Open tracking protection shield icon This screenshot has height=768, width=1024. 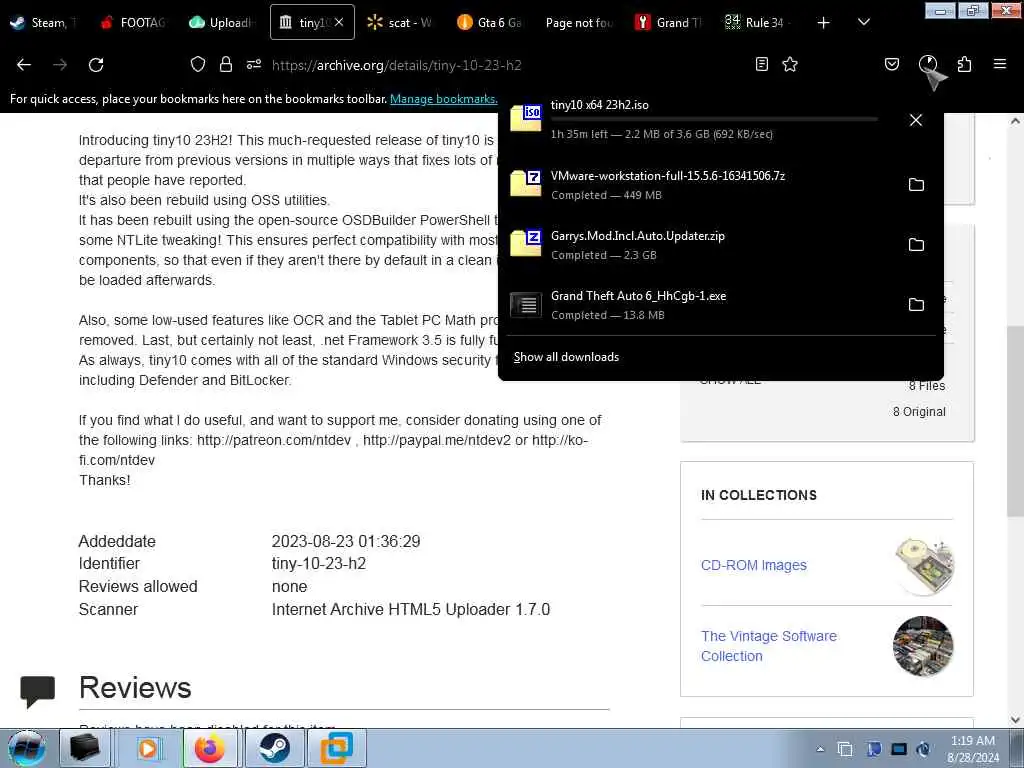tap(198, 64)
